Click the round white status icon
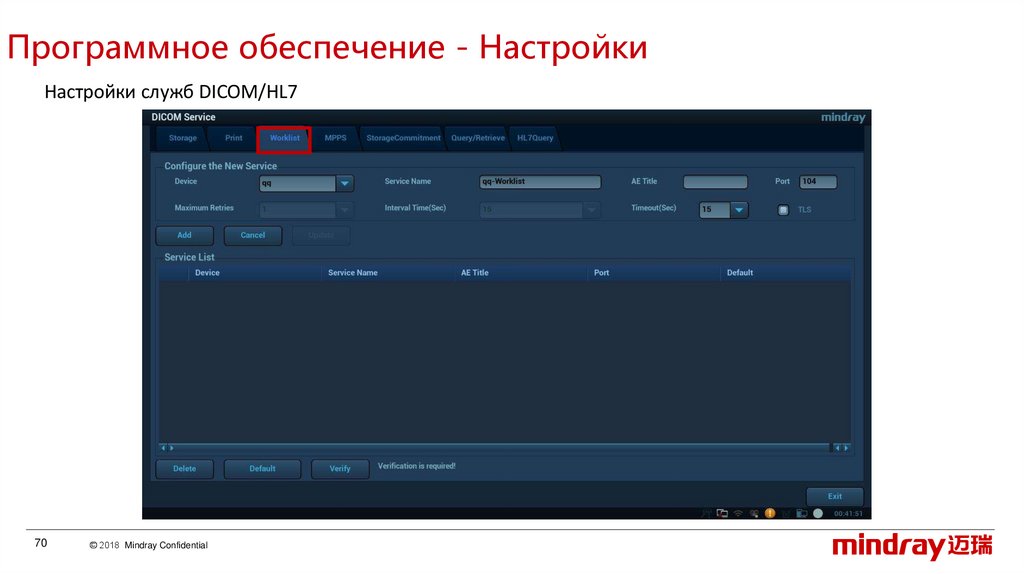 coord(818,513)
